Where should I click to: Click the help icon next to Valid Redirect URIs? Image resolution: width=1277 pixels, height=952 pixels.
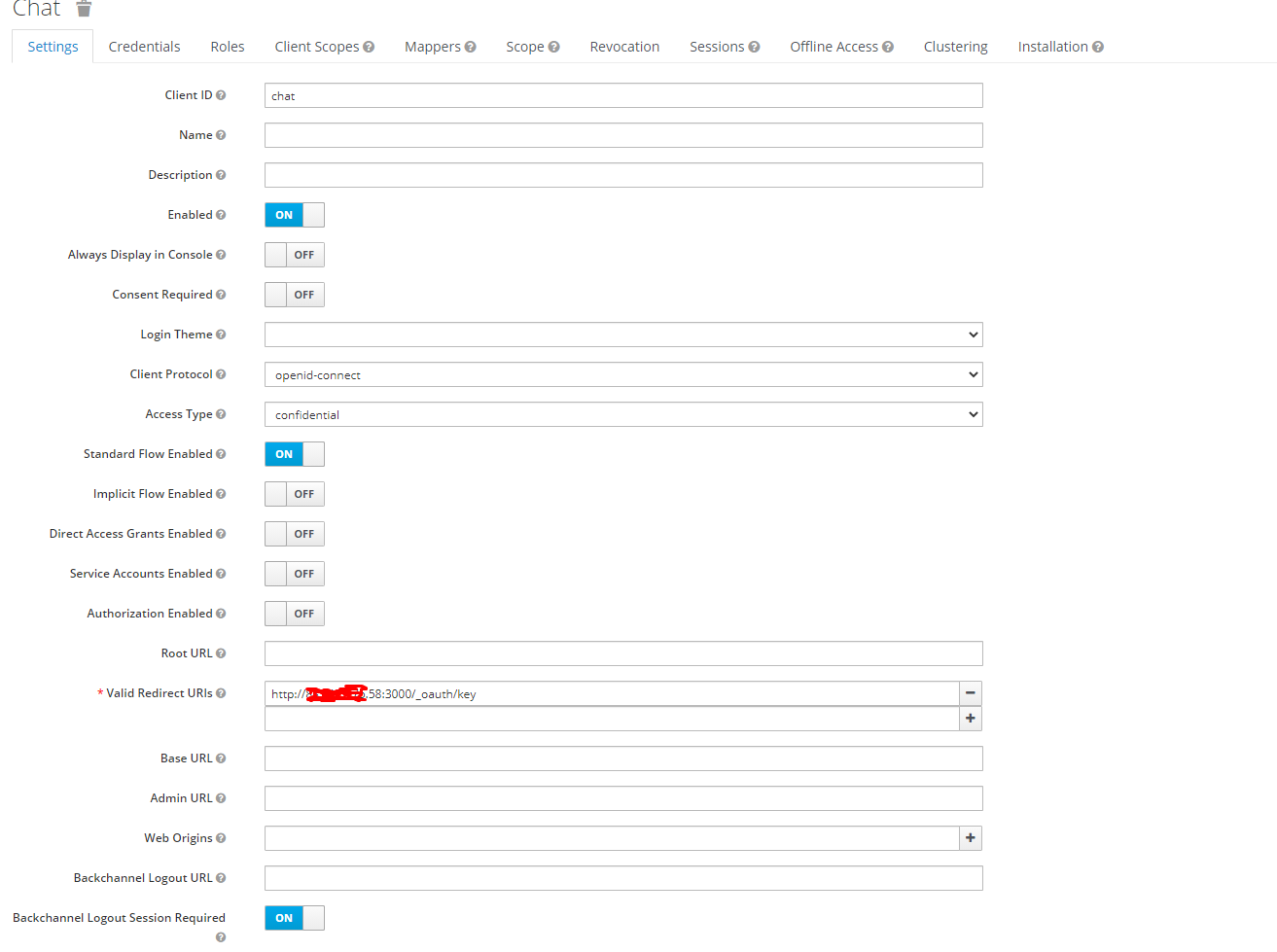pyautogui.click(x=221, y=692)
